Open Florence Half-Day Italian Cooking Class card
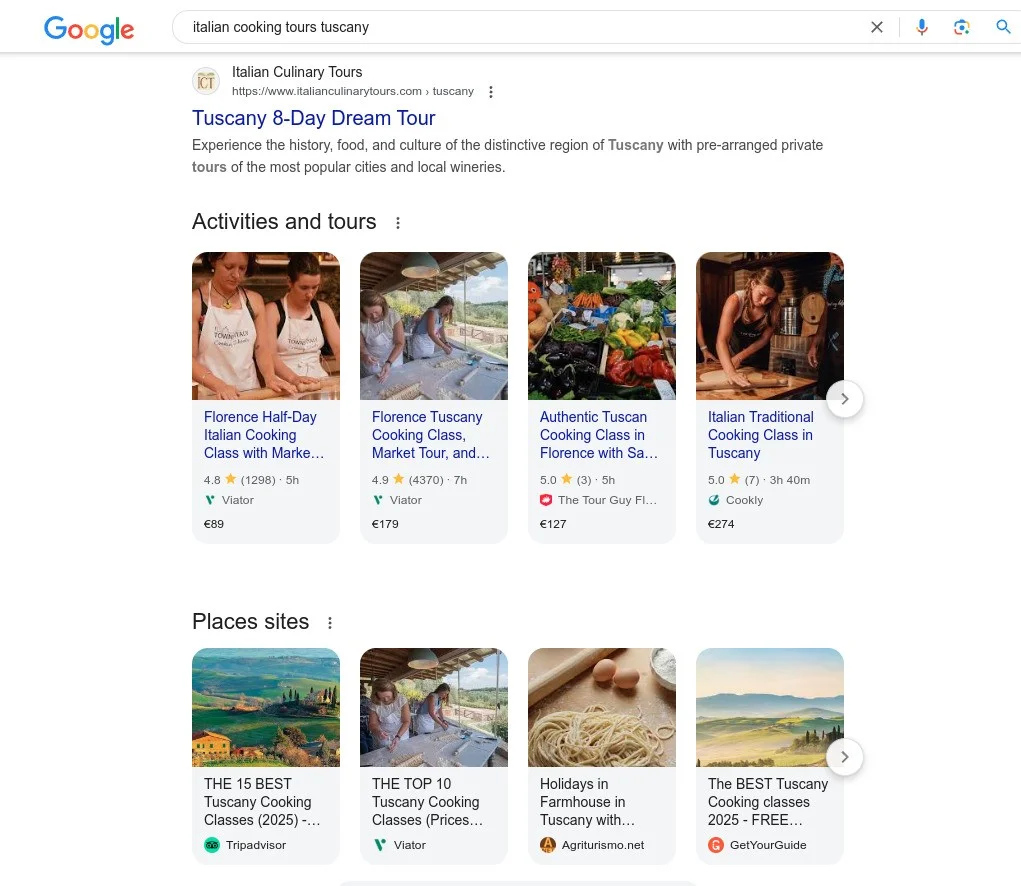Viewport: 1021px width, 886px height. 265,435
